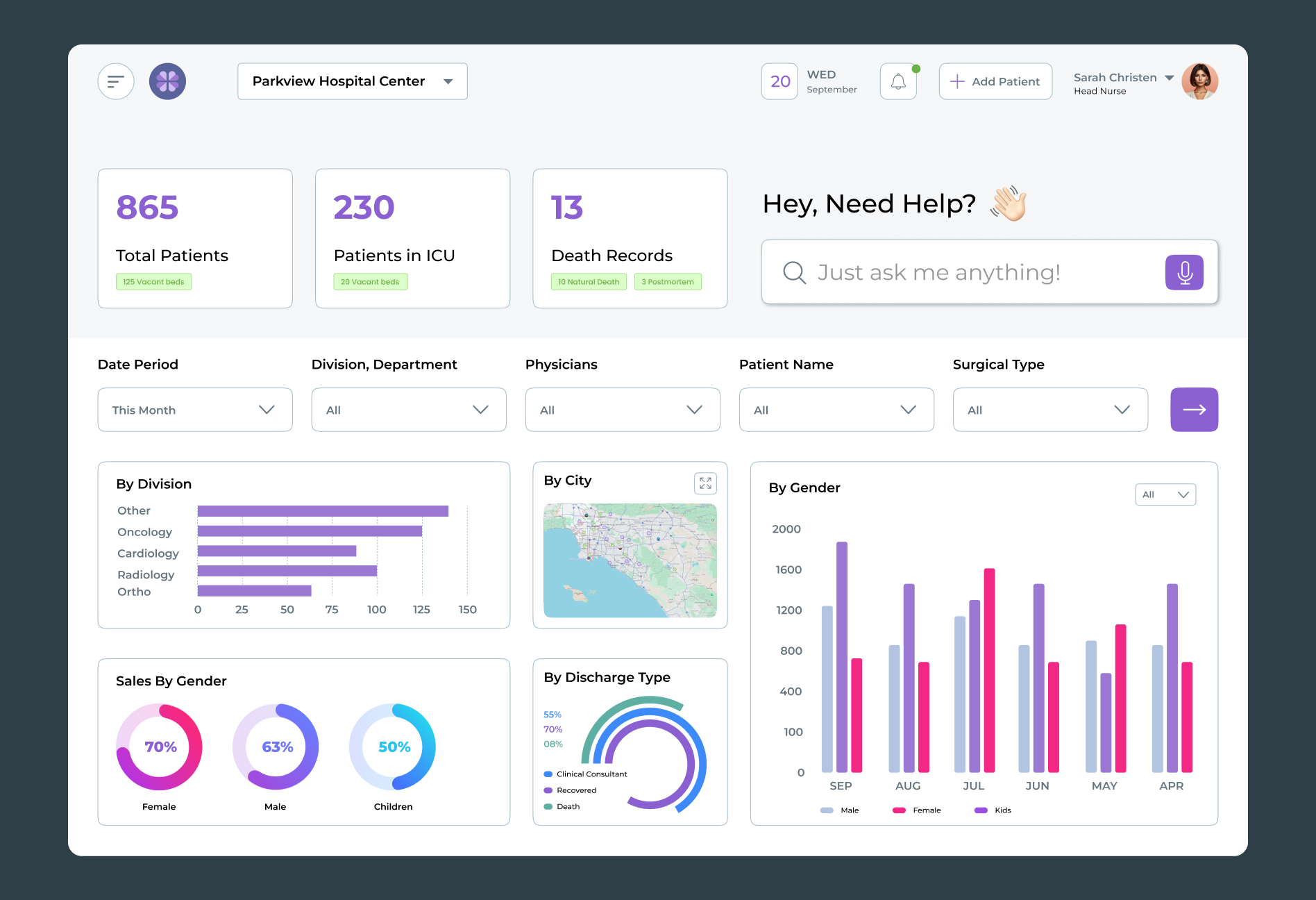Open the By Gender All filter
The image size is (1316, 900).
[x=1165, y=494]
